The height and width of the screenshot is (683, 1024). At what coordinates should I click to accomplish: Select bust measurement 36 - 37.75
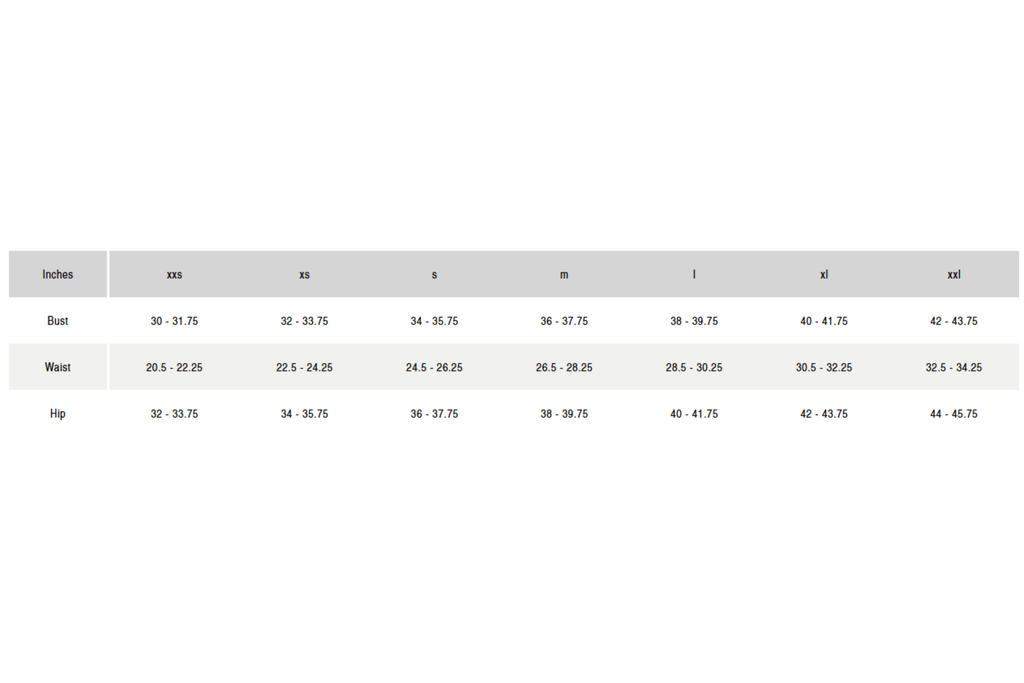[564, 321]
